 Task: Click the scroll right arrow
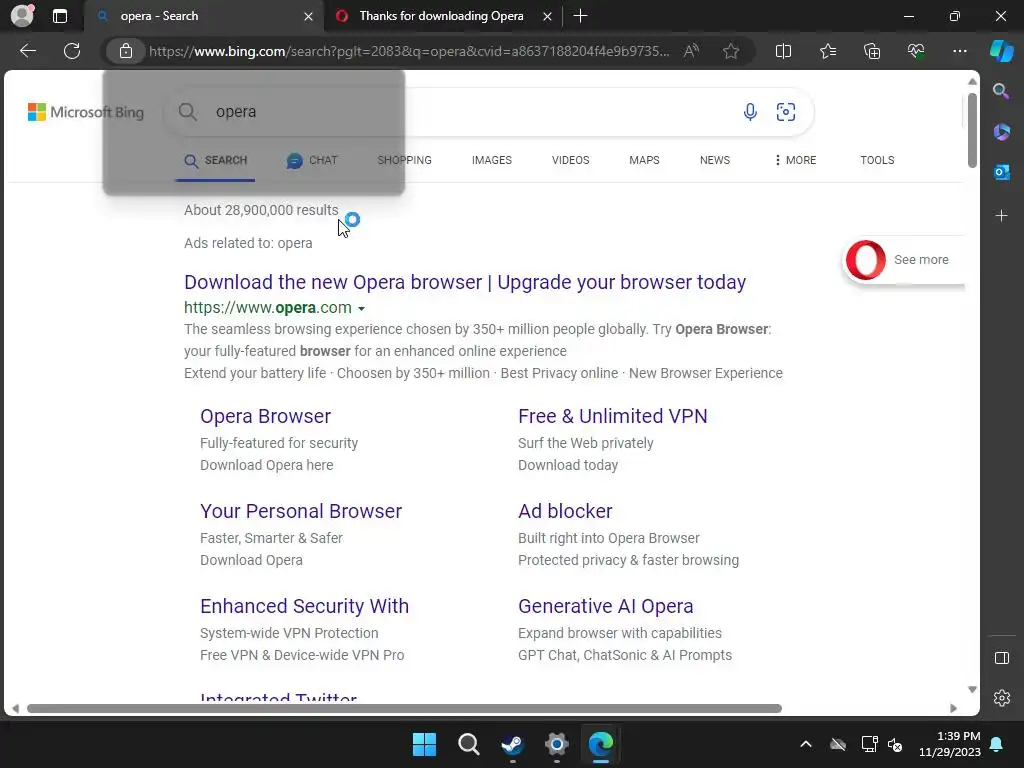click(953, 709)
